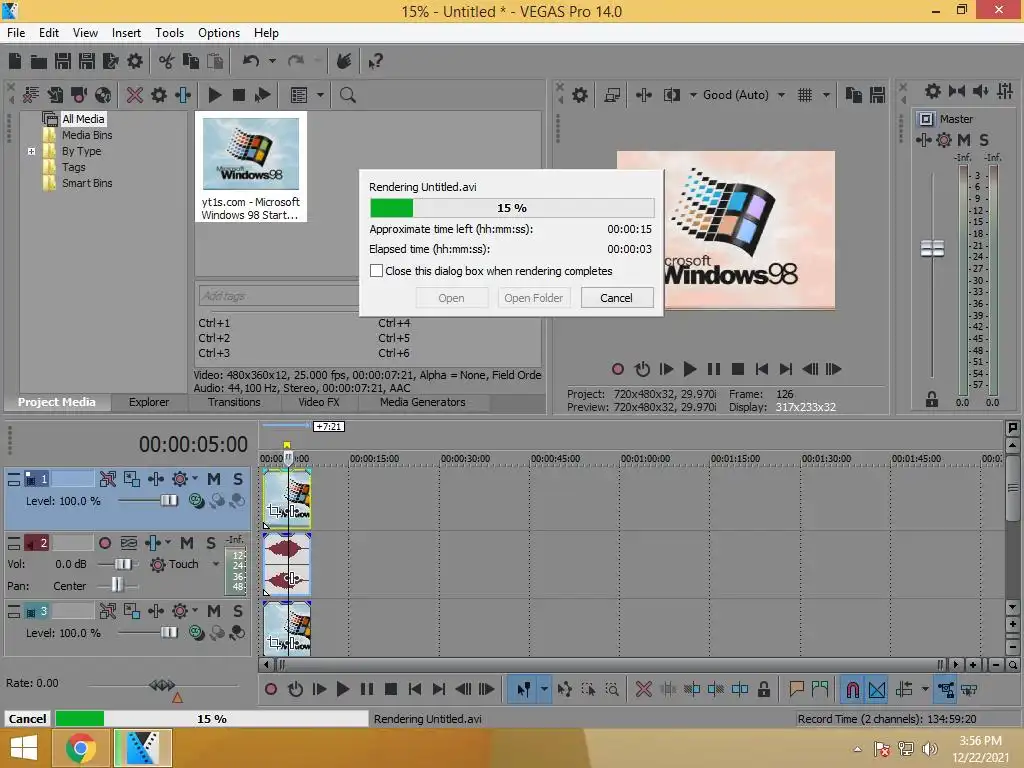
Task: Click the Lock Event padlock in timeline toolbar
Action: coord(763,689)
